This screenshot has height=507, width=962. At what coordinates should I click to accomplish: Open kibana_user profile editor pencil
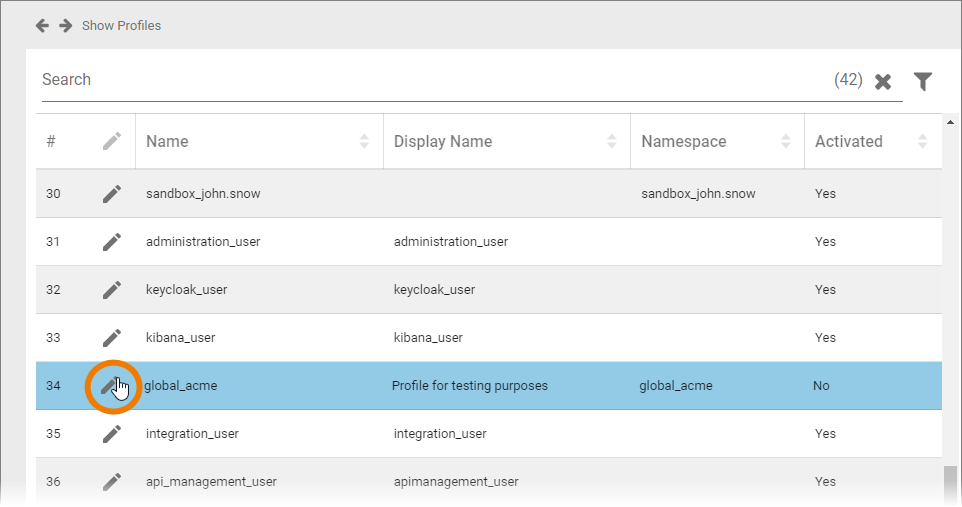[x=112, y=338]
